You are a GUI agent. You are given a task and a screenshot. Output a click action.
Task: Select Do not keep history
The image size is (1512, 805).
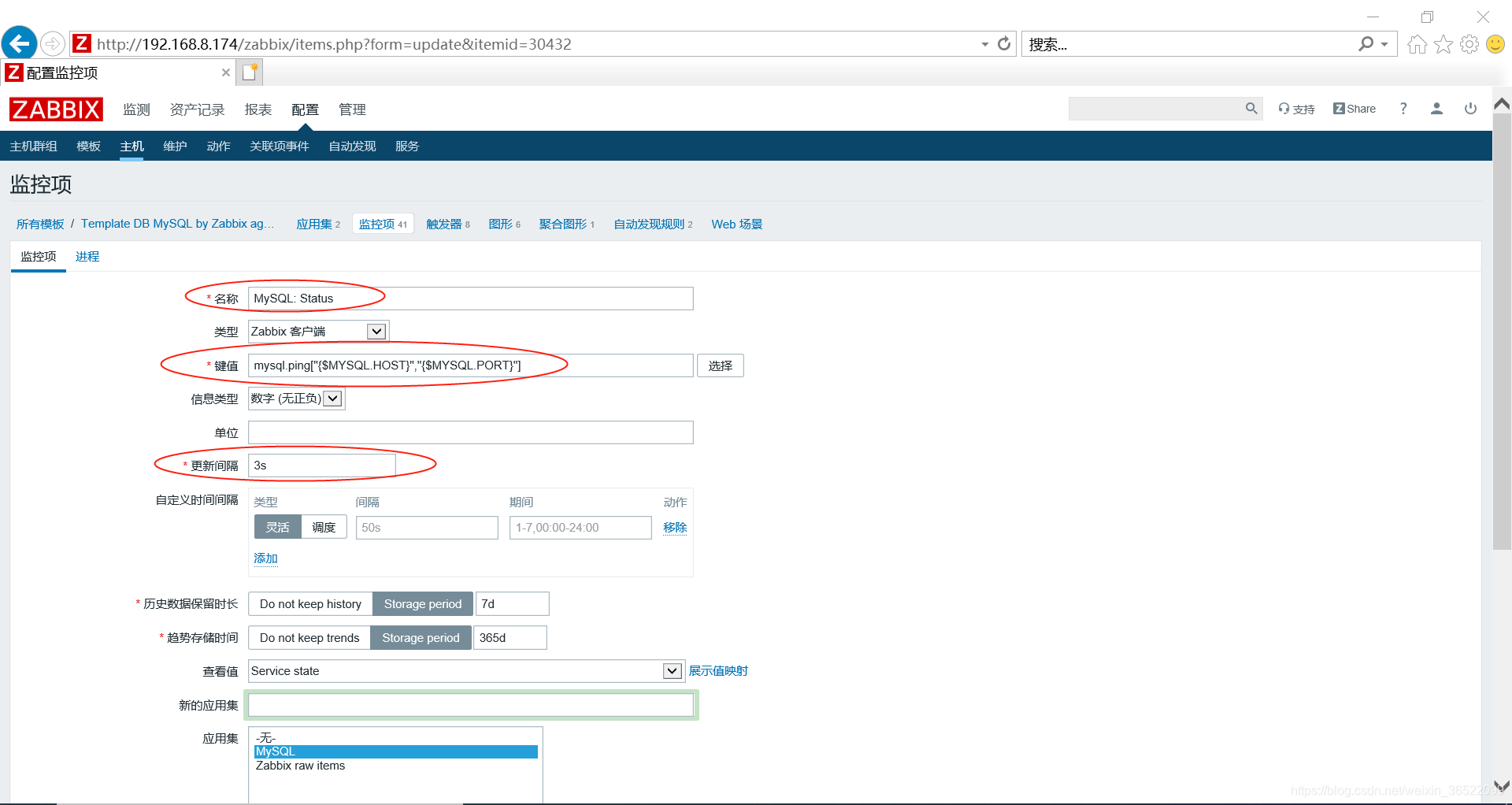pos(310,604)
